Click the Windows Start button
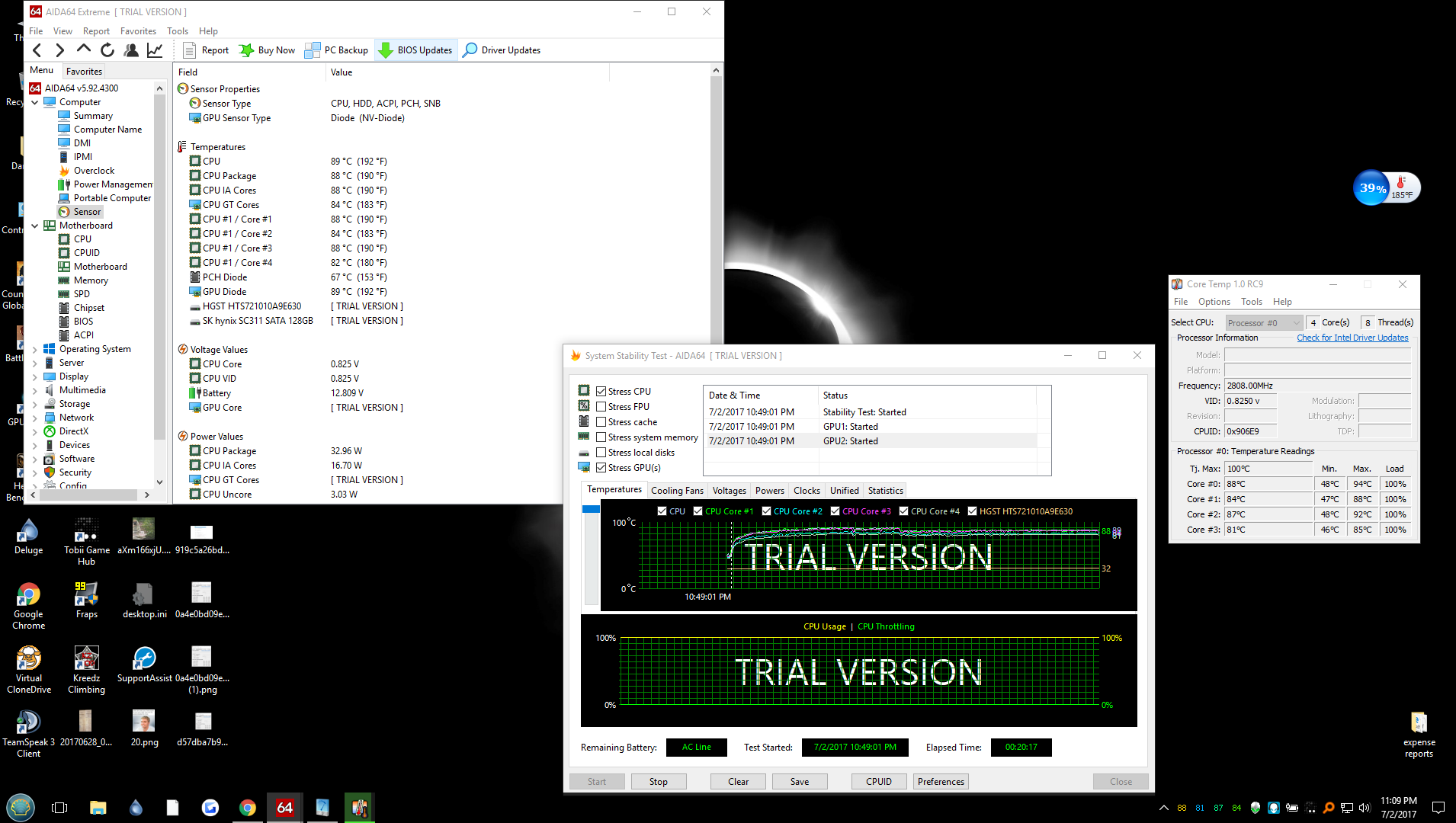The image size is (1456, 823). (x=21, y=807)
